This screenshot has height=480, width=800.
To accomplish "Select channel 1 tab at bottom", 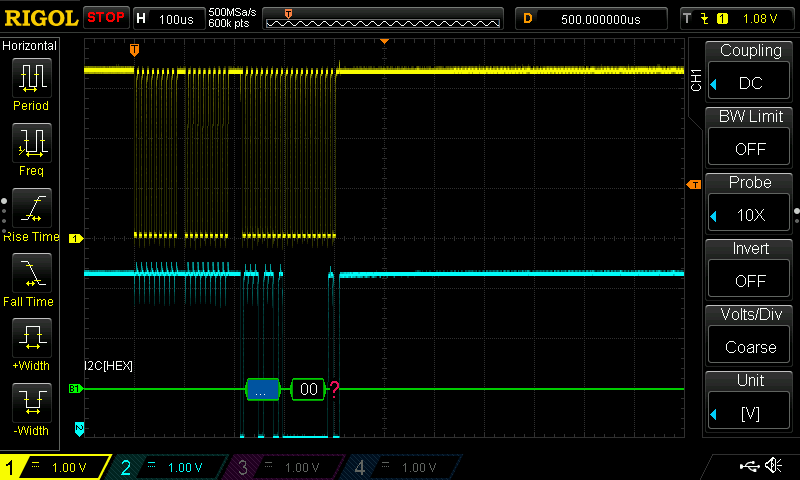I will click(x=55, y=467).
